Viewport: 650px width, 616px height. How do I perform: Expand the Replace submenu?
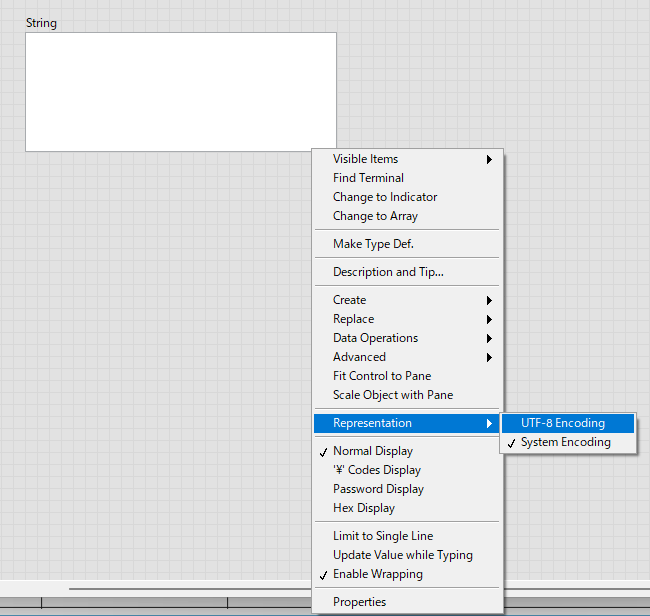pyautogui.click(x=407, y=319)
